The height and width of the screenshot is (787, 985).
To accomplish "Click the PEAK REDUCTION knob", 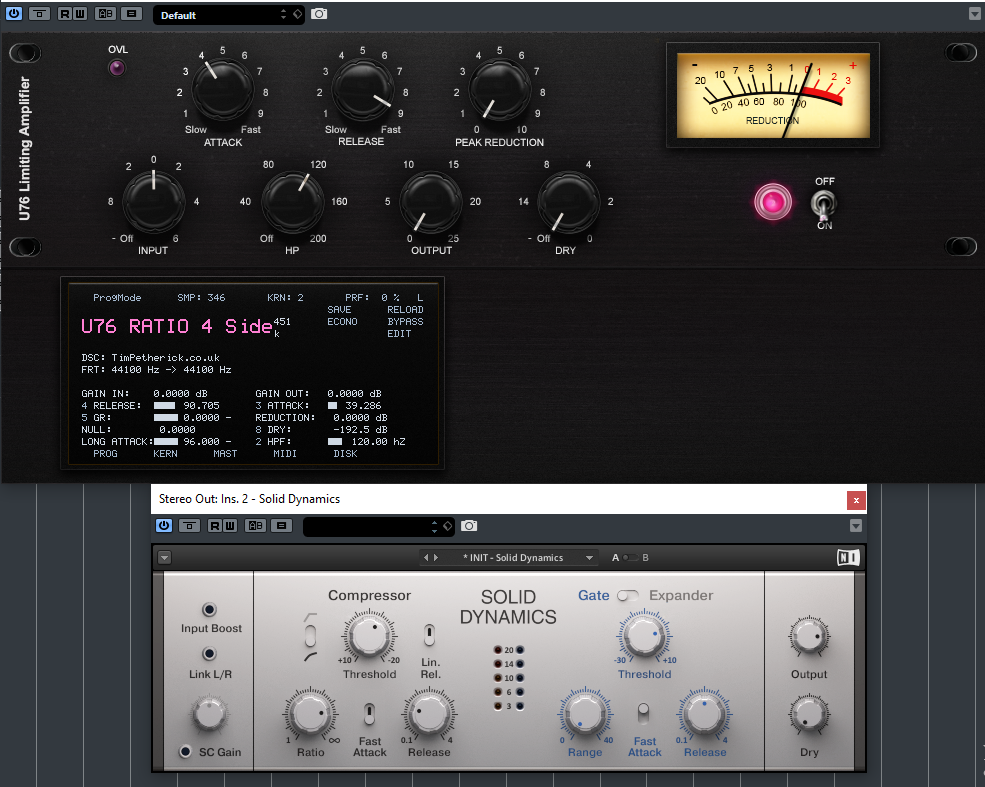I will (x=500, y=89).
